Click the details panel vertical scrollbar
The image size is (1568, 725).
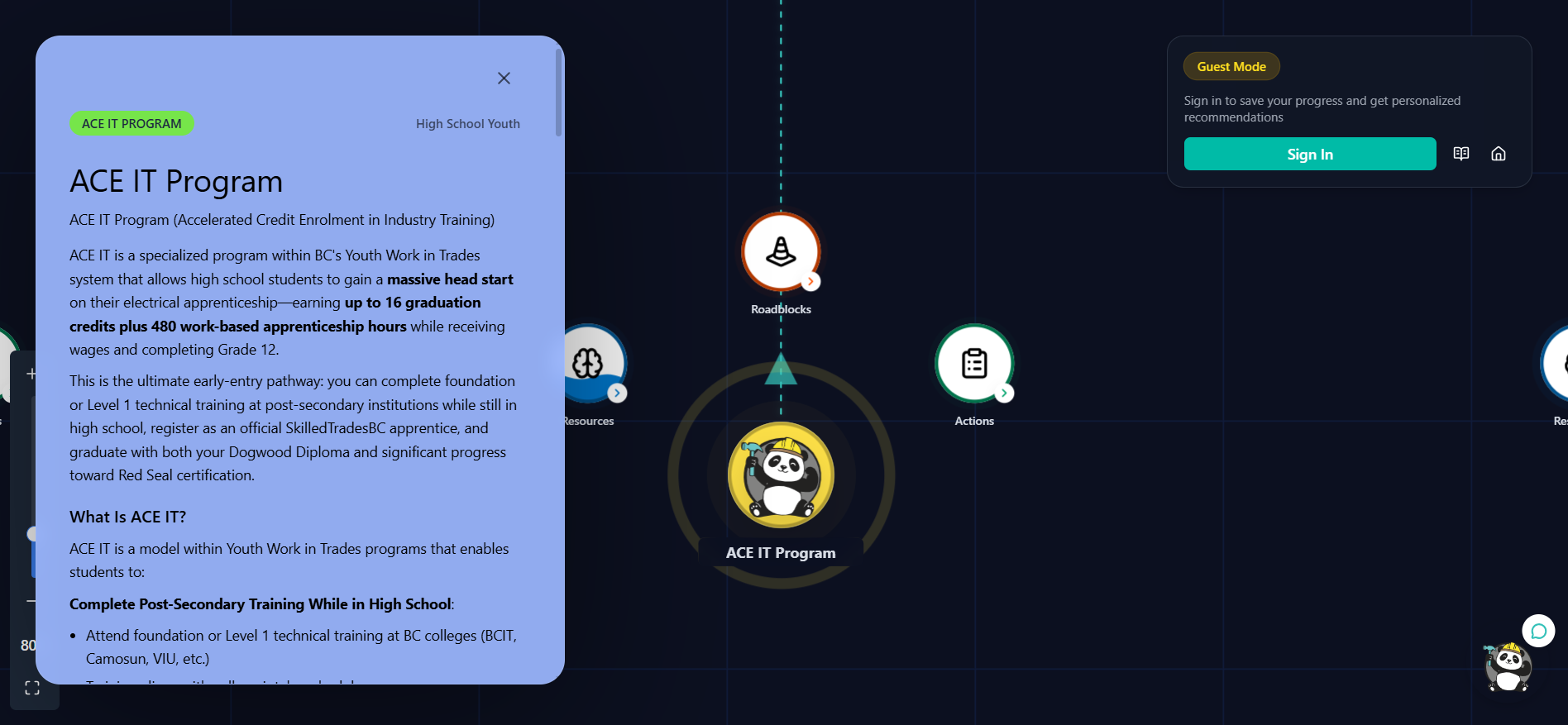[x=559, y=93]
